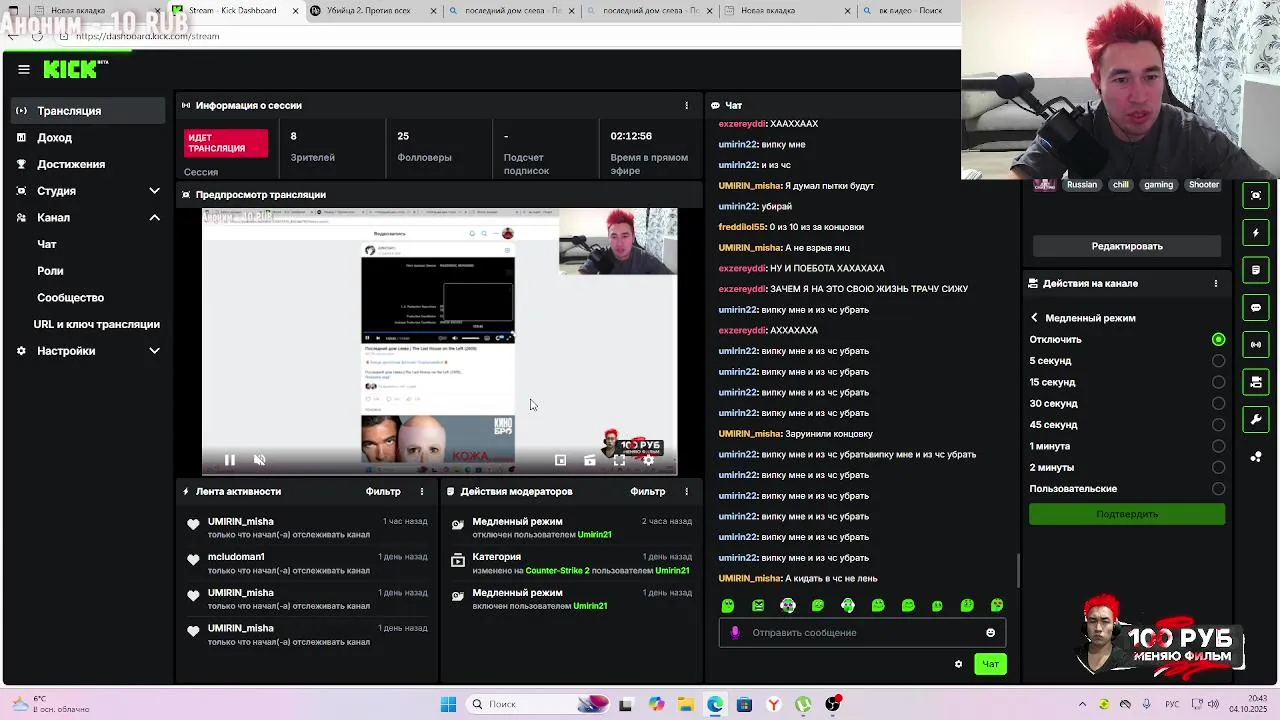Viewport: 1280px width, 720px height.
Task: Click the lightning bolt sidebar icon
Action: click(x=1256, y=233)
